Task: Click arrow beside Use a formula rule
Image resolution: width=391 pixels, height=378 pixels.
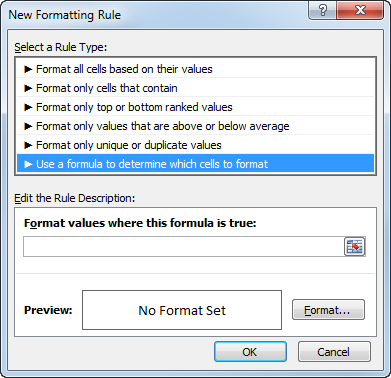Action: tap(28, 164)
